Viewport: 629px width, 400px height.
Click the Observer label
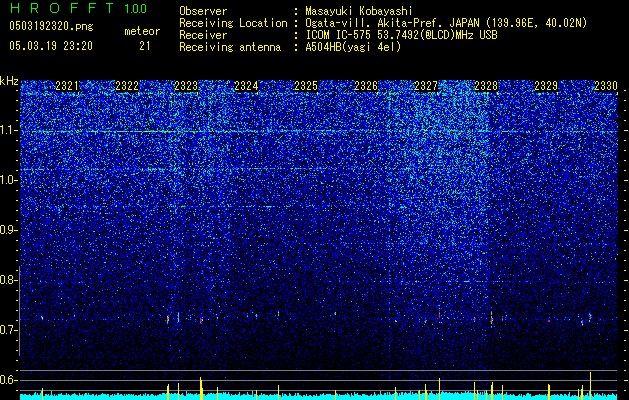click(x=203, y=11)
